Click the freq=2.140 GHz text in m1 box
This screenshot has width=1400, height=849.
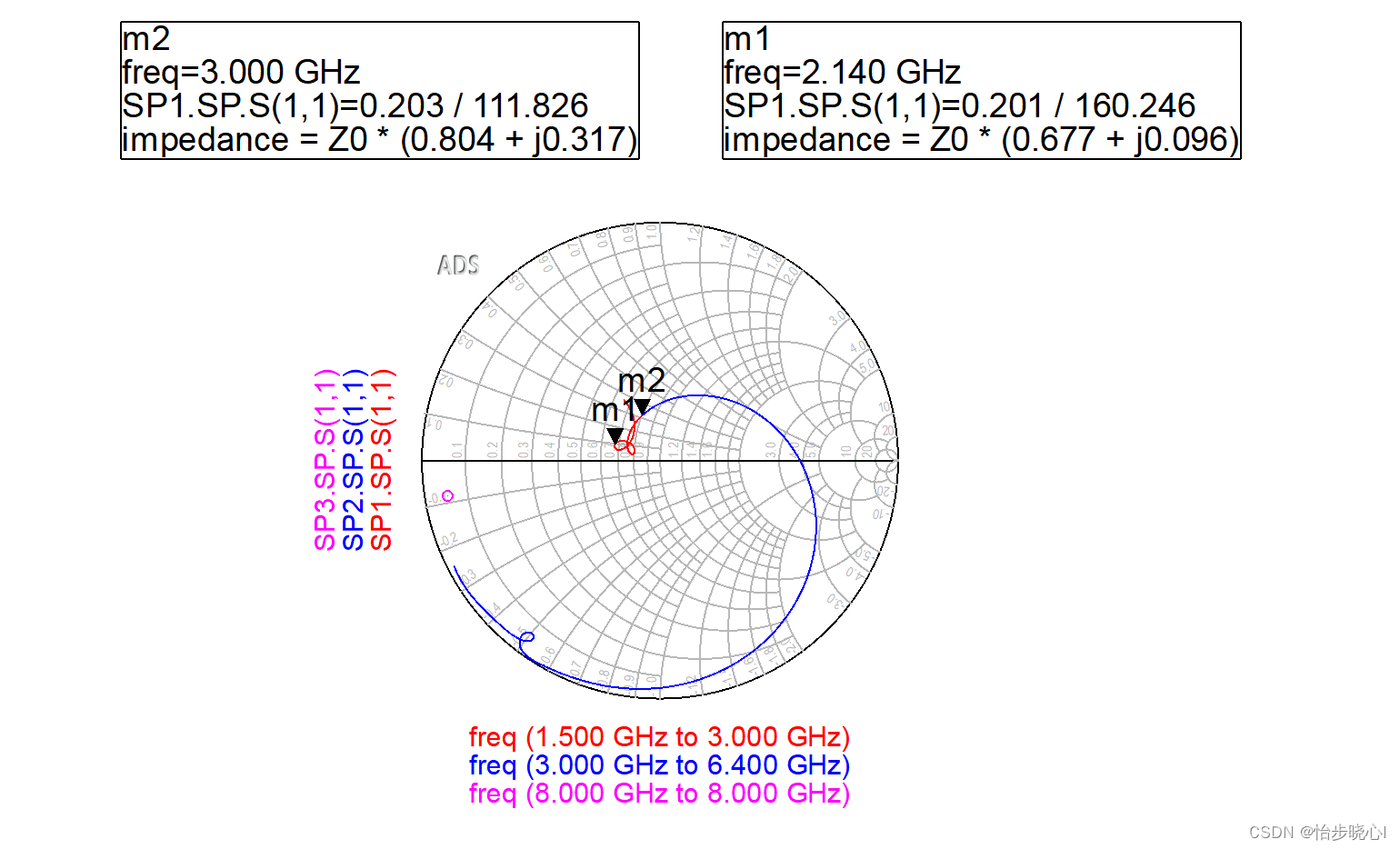pos(842,72)
